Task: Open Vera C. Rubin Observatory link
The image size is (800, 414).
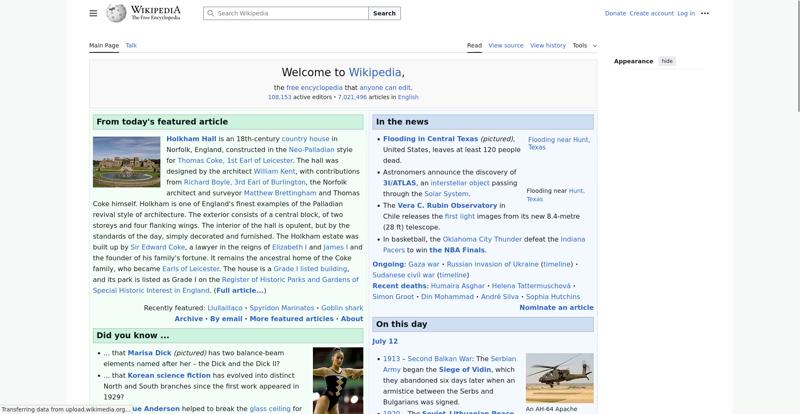Action: pyautogui.click(x=447, y=205)
